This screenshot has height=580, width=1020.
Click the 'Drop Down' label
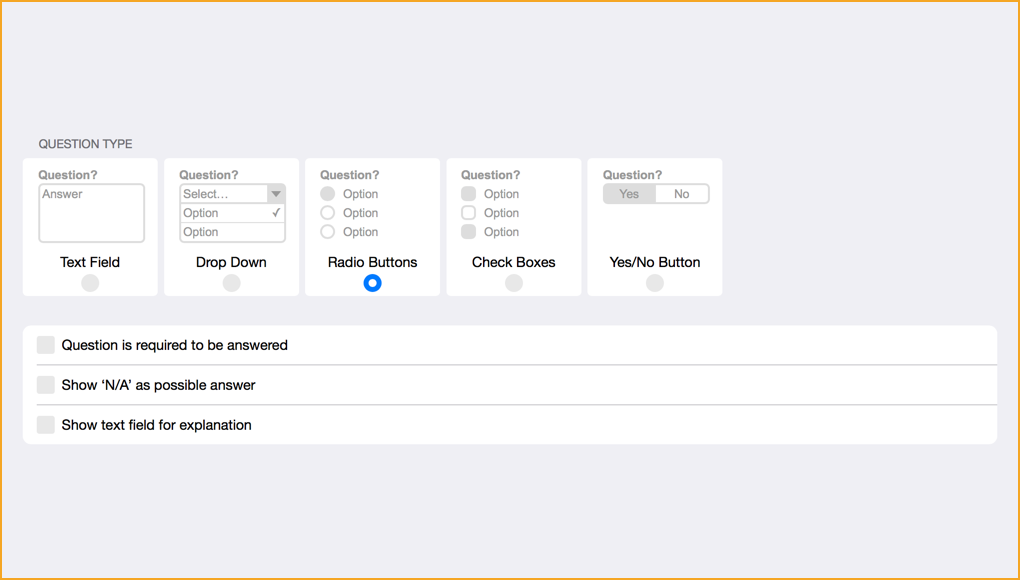coord(231,262)
